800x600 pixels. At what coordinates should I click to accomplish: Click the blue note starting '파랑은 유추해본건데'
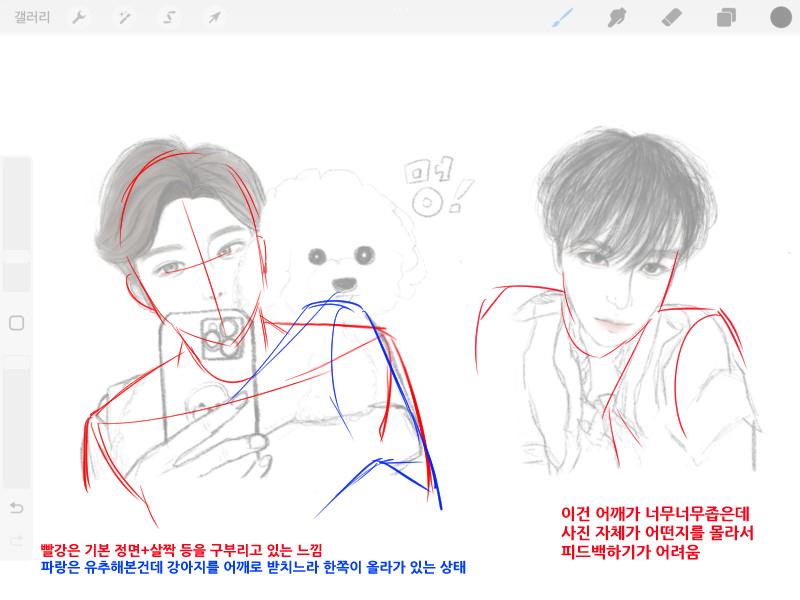click(253, 567)
